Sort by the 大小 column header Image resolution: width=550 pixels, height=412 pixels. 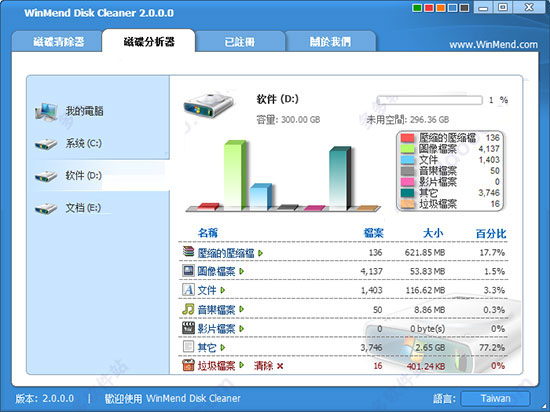[x=433, y=233]
